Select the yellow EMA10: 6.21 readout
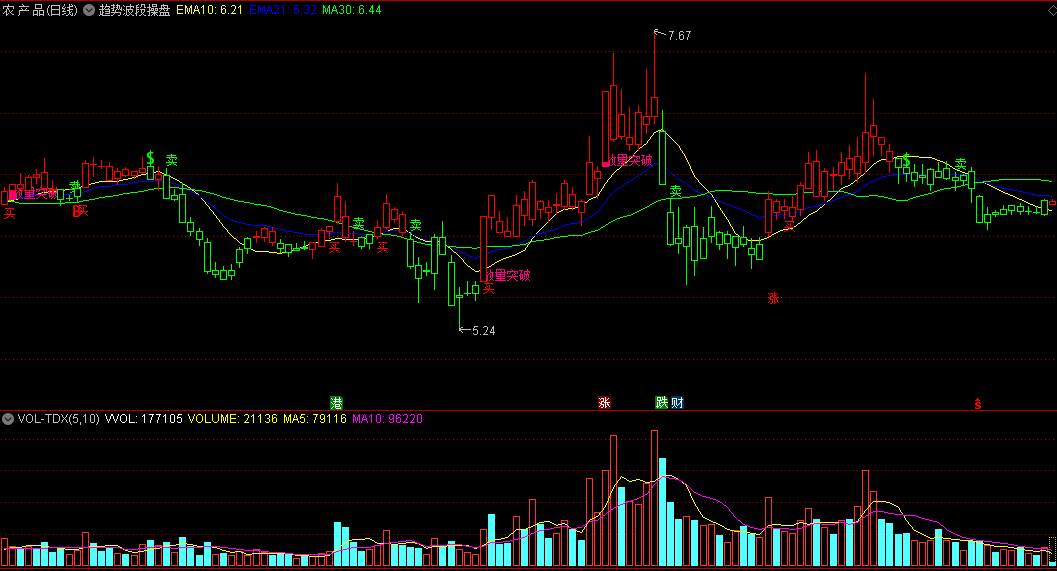1057x571 pixels. pyautogui.click(x=209, y=10)
